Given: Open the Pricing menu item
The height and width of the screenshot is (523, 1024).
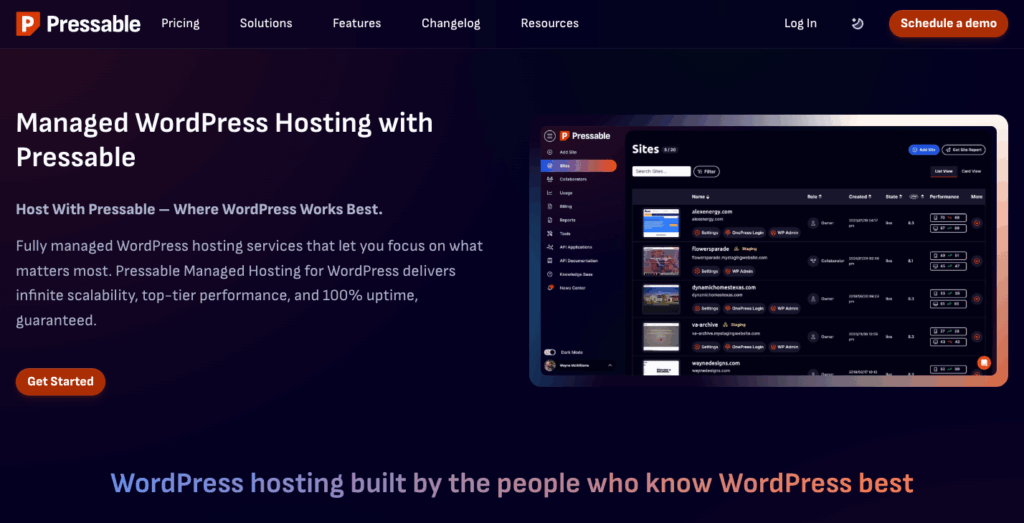Looking at the screenshot, I should coord(180,24).
